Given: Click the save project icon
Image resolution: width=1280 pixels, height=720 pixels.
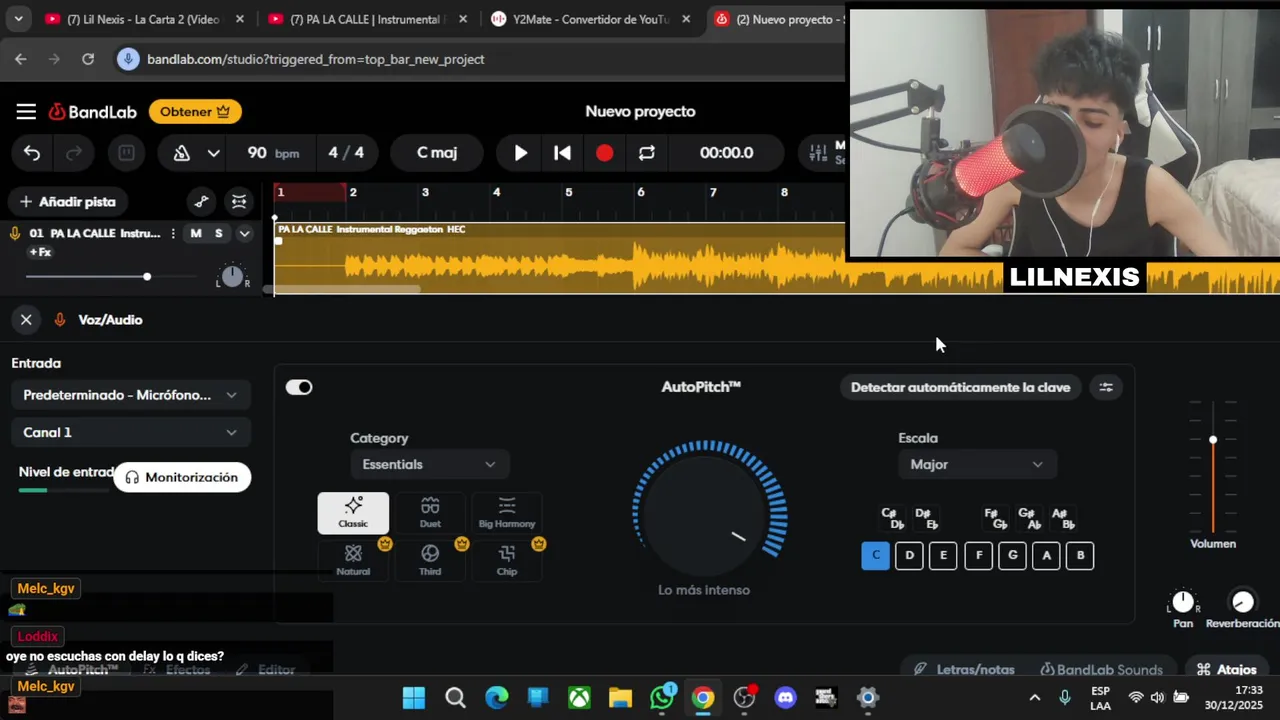Looking at the screenshot, I should (126, 153).
